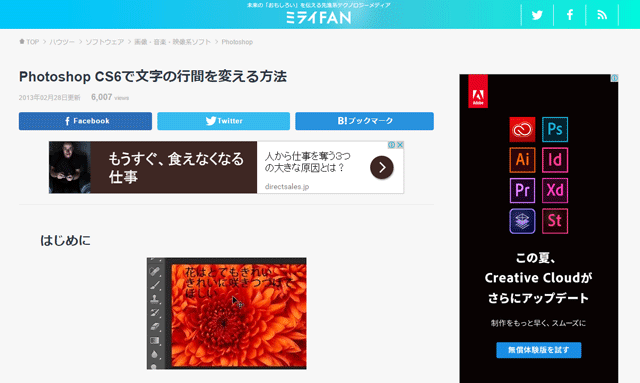Click the ミライFAN site logo
The height and width of the screenshot is (383, 640).
[x=318, y=18]
